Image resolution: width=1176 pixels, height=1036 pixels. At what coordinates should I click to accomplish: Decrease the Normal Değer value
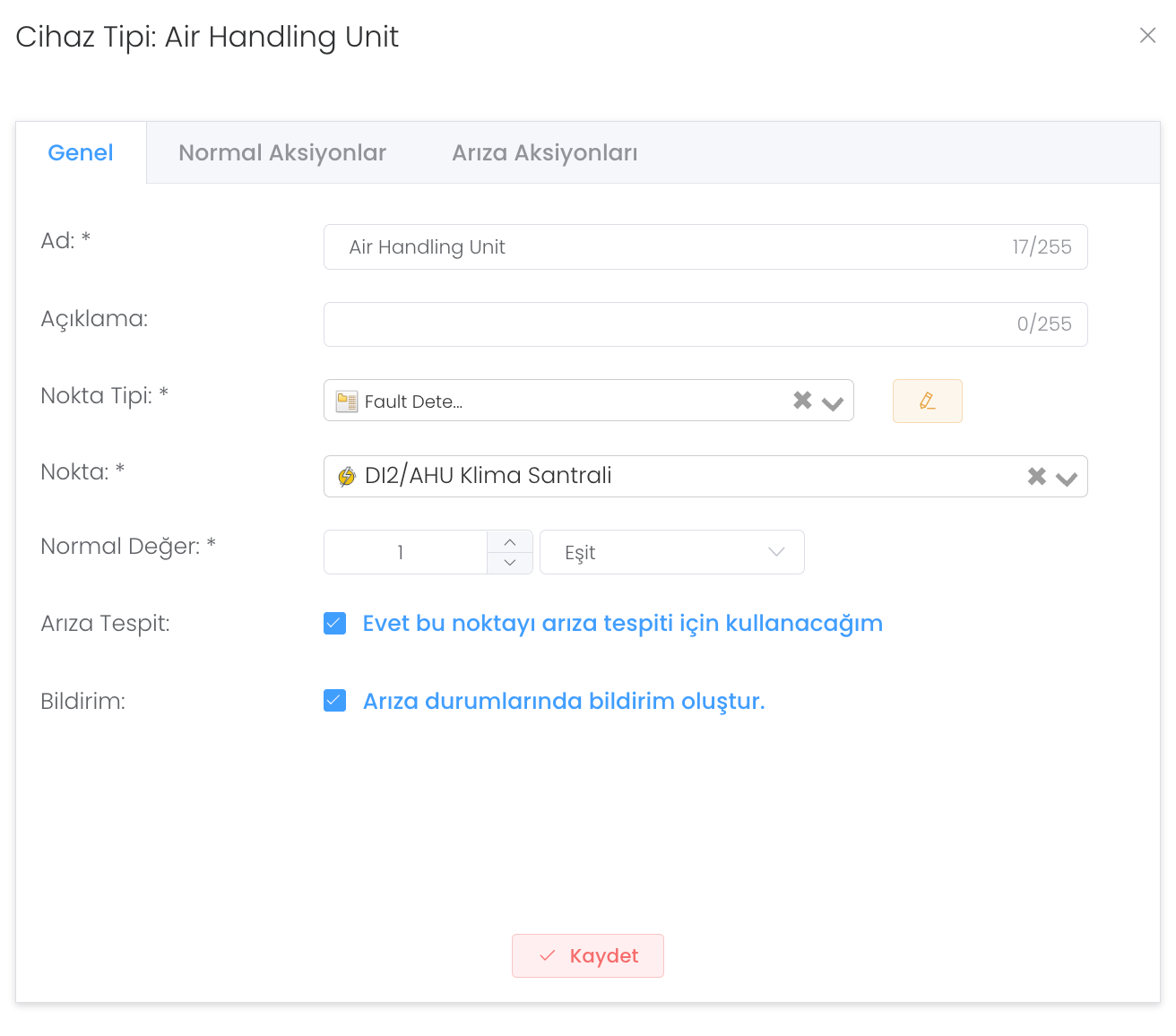510,563
